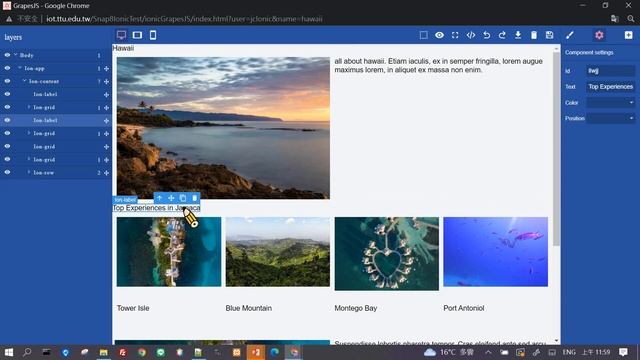Hide the Ion-grid layer without child count
The width and height of the screenshot is (640, 360).
[7, 146]
